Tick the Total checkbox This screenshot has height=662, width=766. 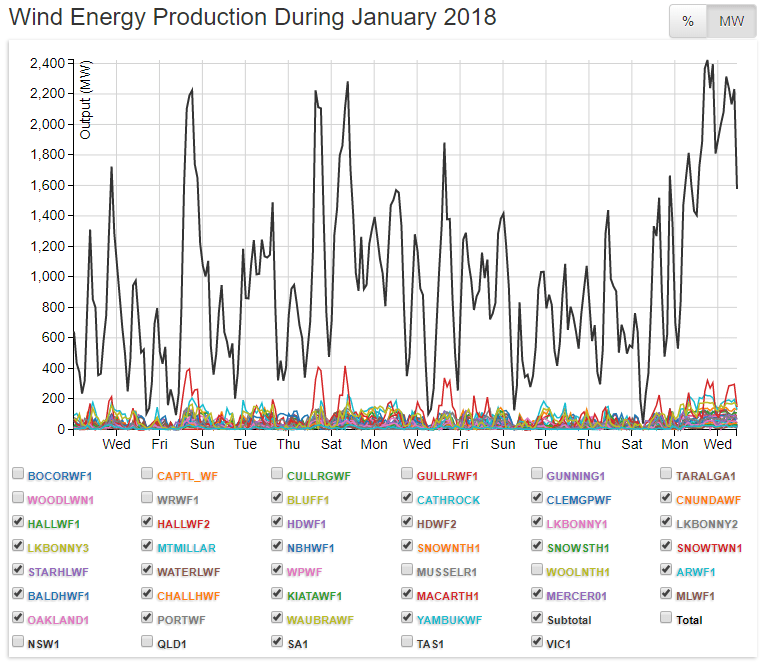[x=667, y=618]
